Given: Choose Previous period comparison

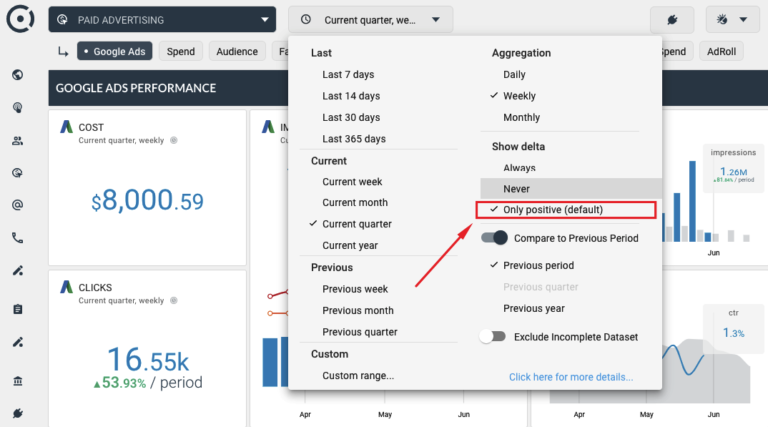Looking at the screenshot, I should click(538, 265).
